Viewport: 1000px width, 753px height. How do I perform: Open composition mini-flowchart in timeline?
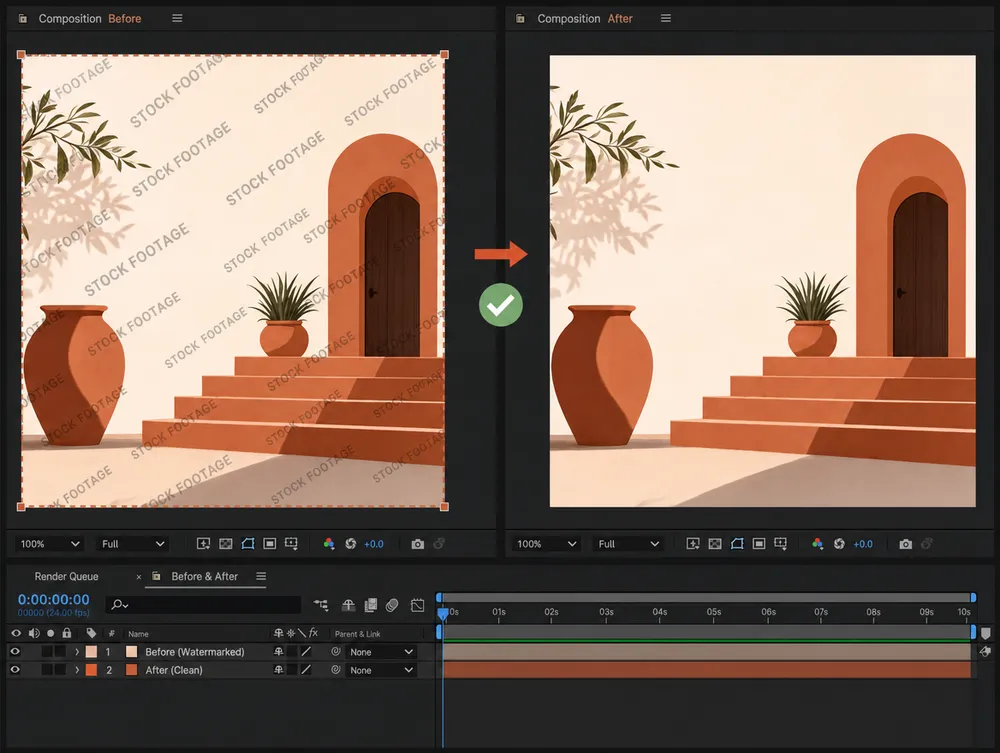[x=321, y=604]
